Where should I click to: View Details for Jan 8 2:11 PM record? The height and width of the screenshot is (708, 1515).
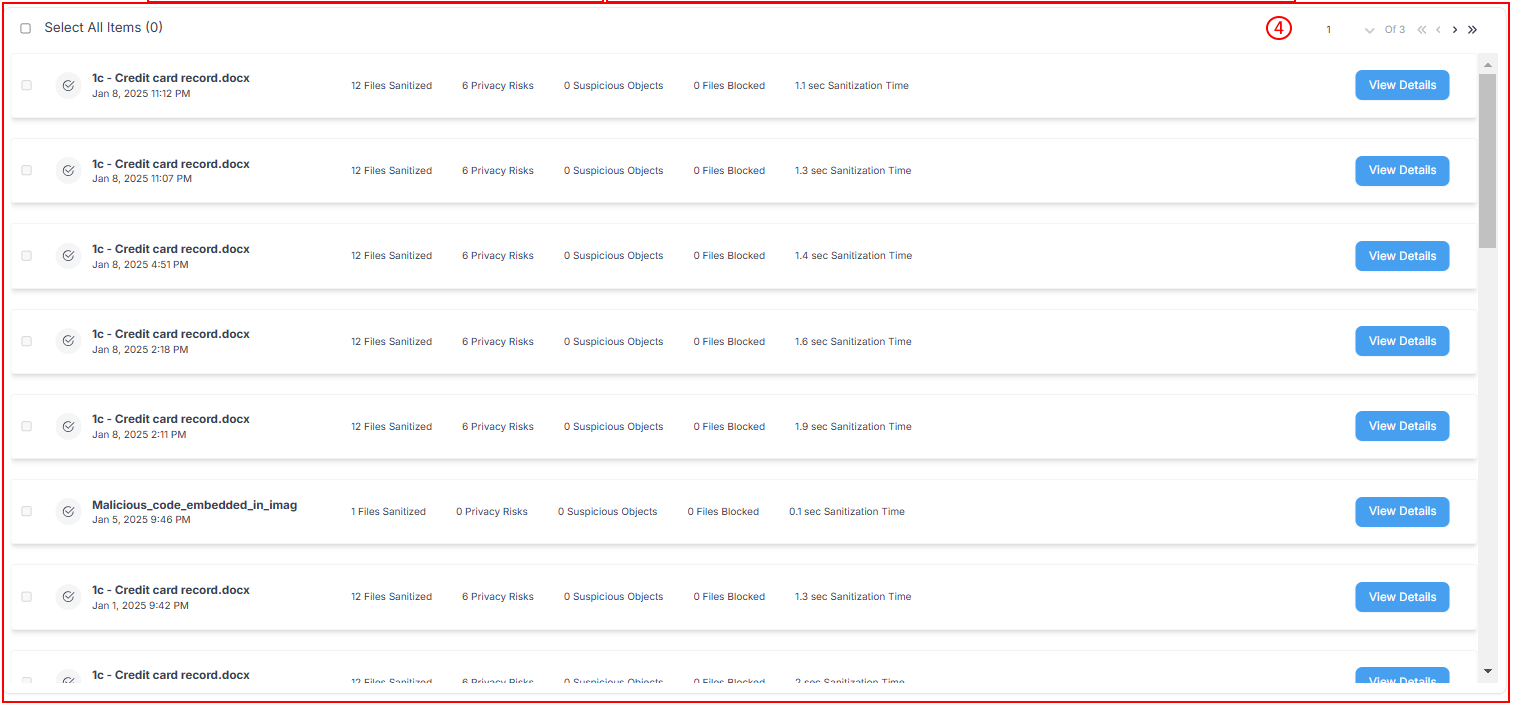tap(1402, 426)
